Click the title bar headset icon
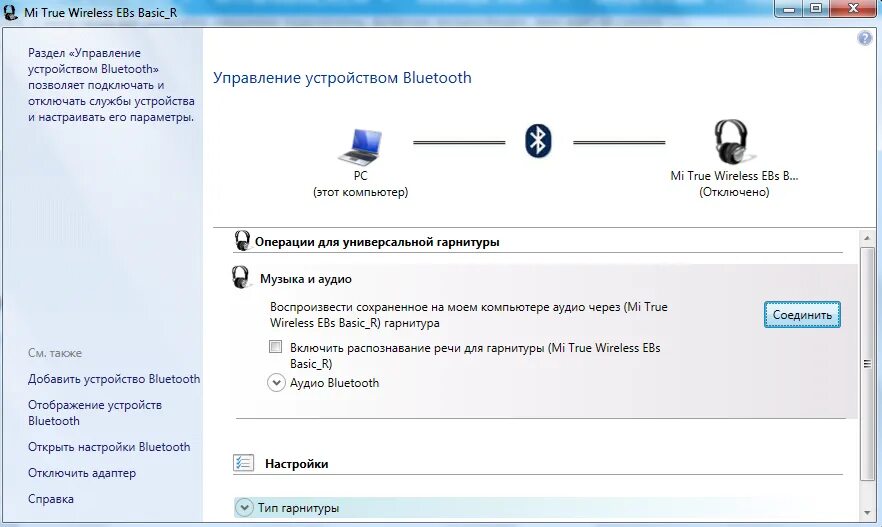Image resolution: width=882 pixels, height=527 pixels. point(11,12)
